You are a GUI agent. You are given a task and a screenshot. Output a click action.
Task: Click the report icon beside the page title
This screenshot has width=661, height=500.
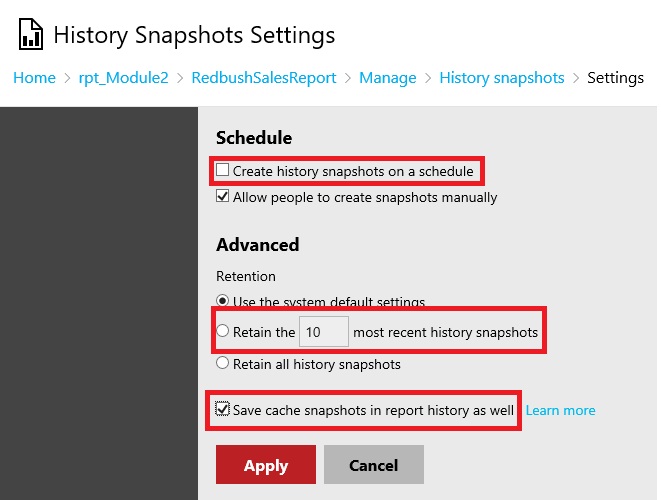pos(31,35)
